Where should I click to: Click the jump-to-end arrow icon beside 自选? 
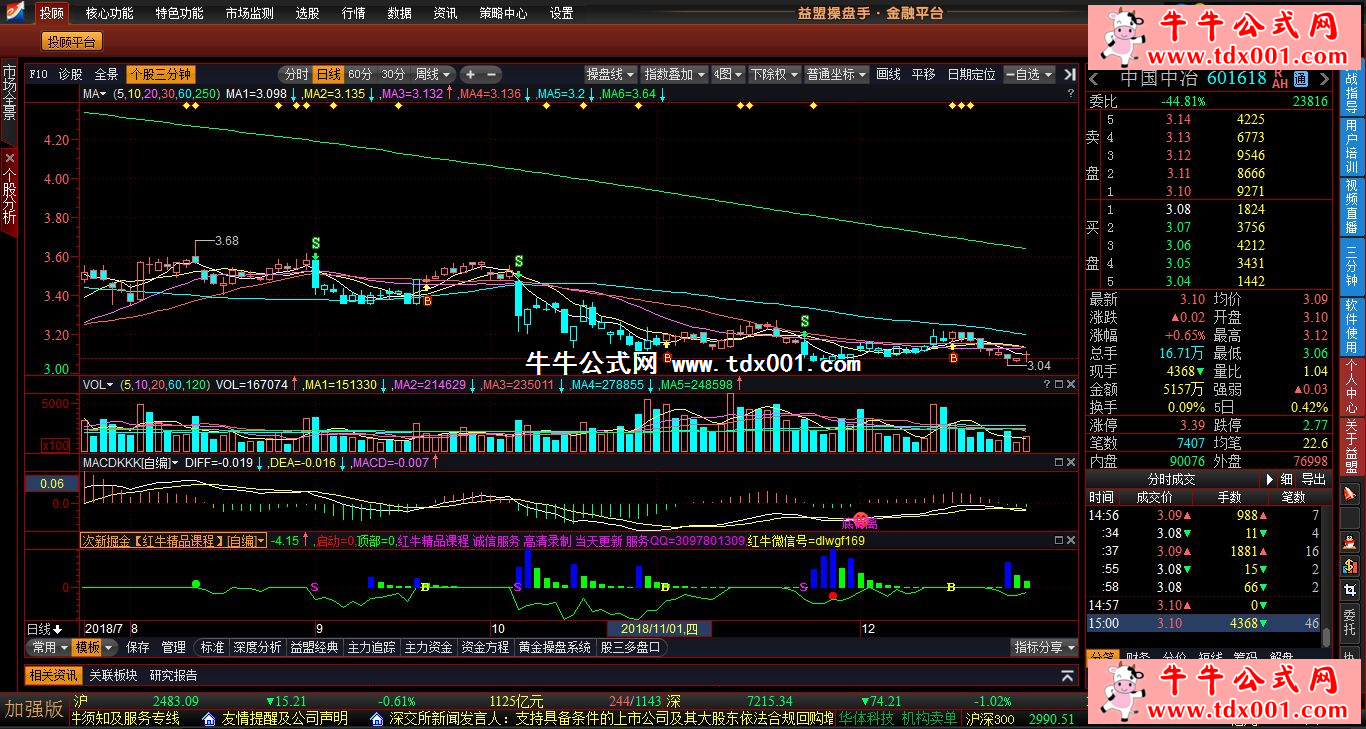tap(1069, 74)
